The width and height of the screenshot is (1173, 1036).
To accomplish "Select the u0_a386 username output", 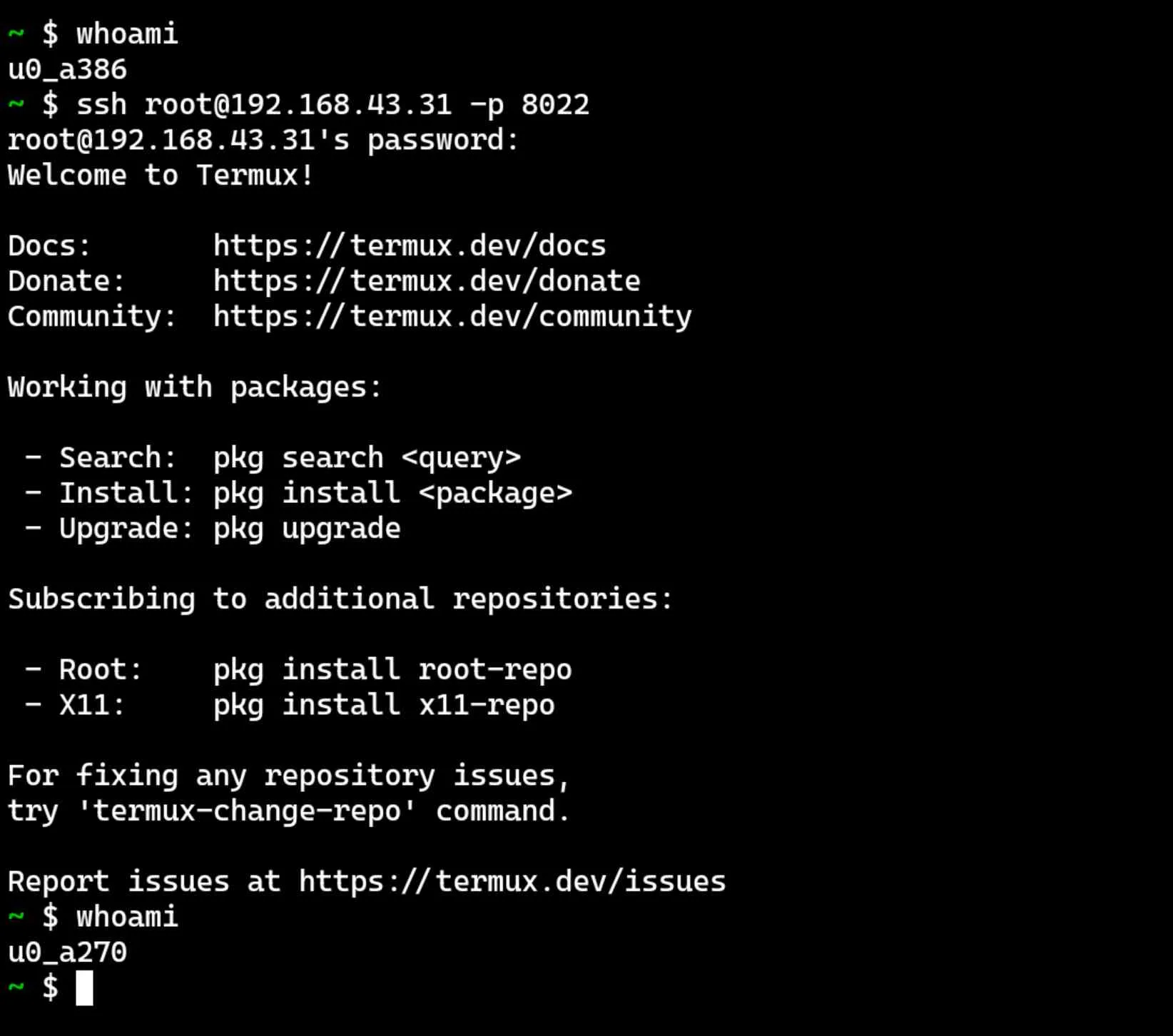I will point(67,70).
